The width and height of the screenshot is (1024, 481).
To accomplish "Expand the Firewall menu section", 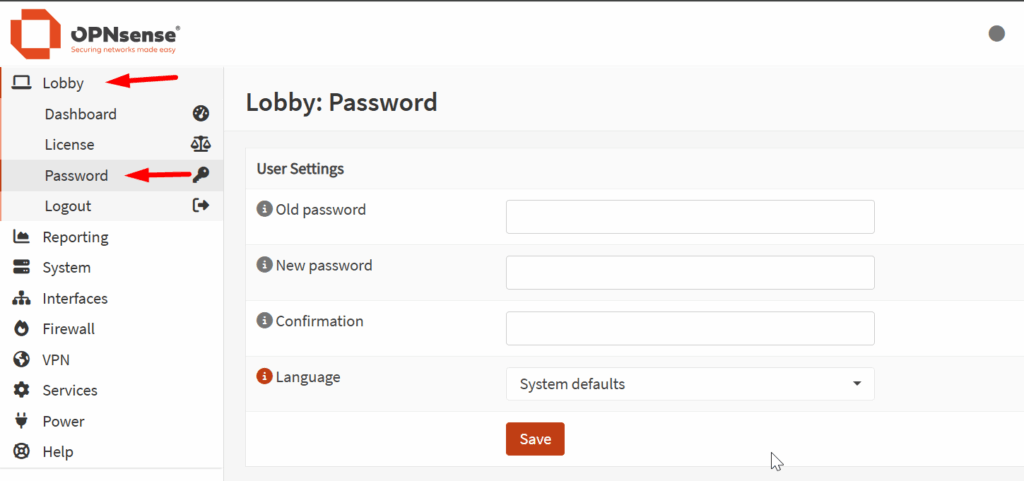I will [68, 329].
